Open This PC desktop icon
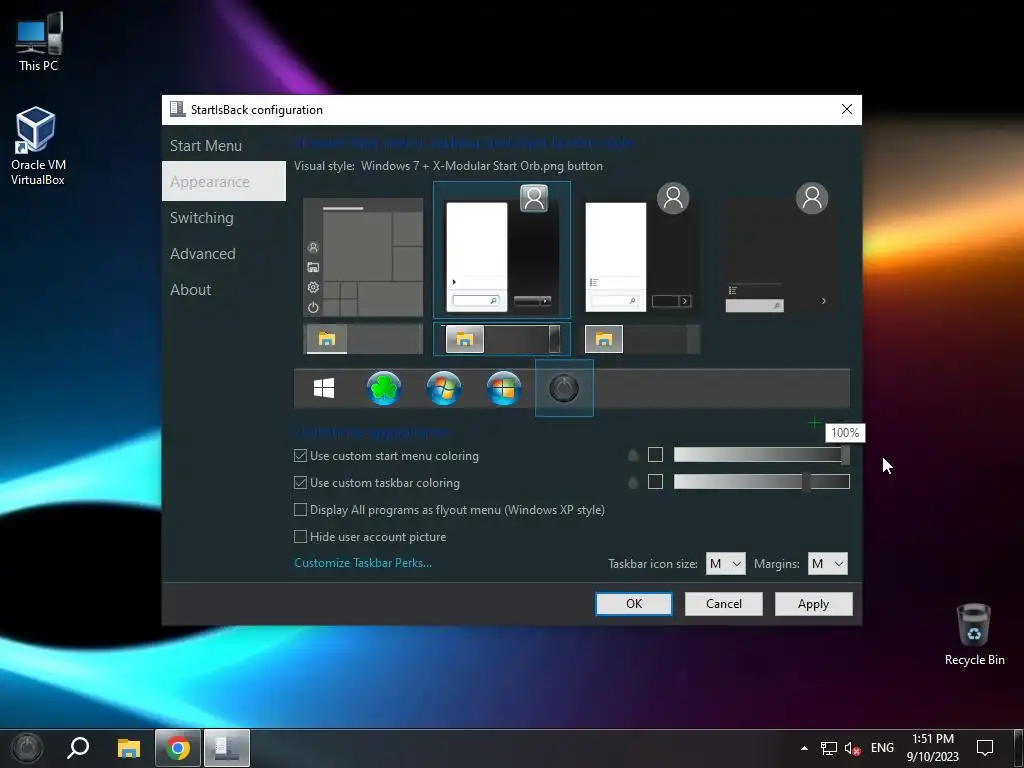This screenshot has height=768, width=1024. coord(39,42)
